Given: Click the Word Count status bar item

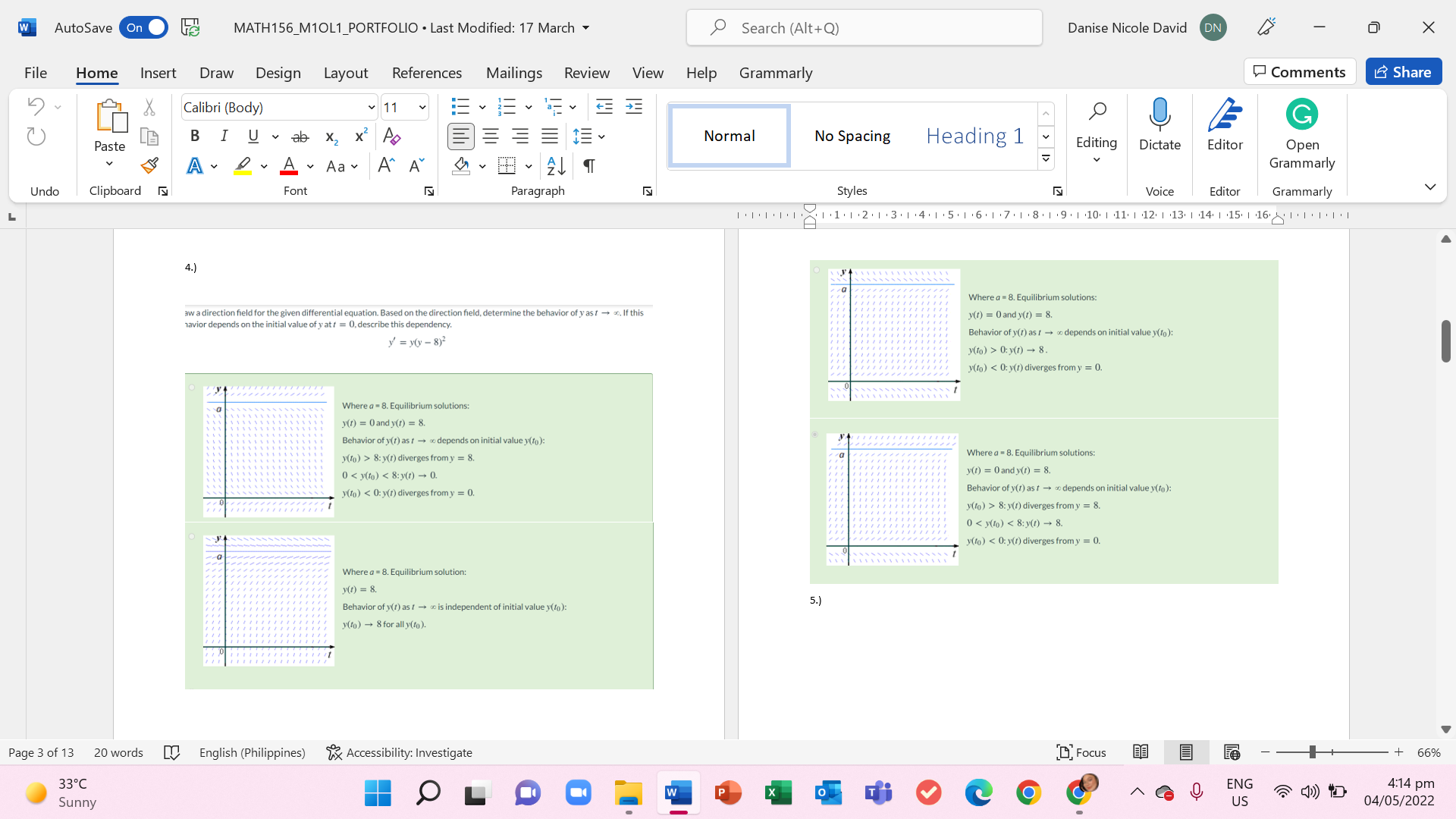Looking at the screenshot, I should coord(119,752).
